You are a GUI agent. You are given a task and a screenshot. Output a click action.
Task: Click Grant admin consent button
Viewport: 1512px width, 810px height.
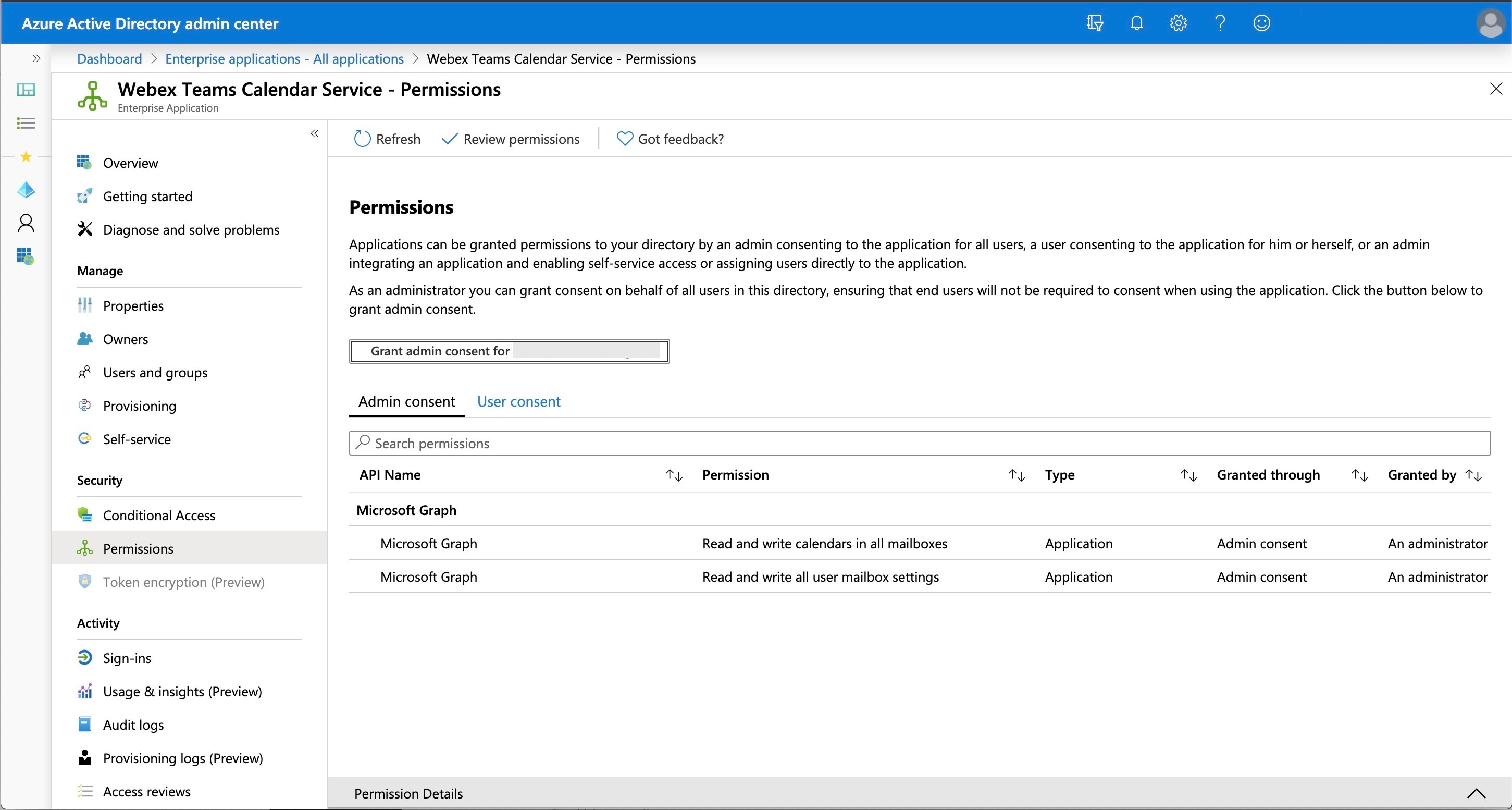pos(509,351)
